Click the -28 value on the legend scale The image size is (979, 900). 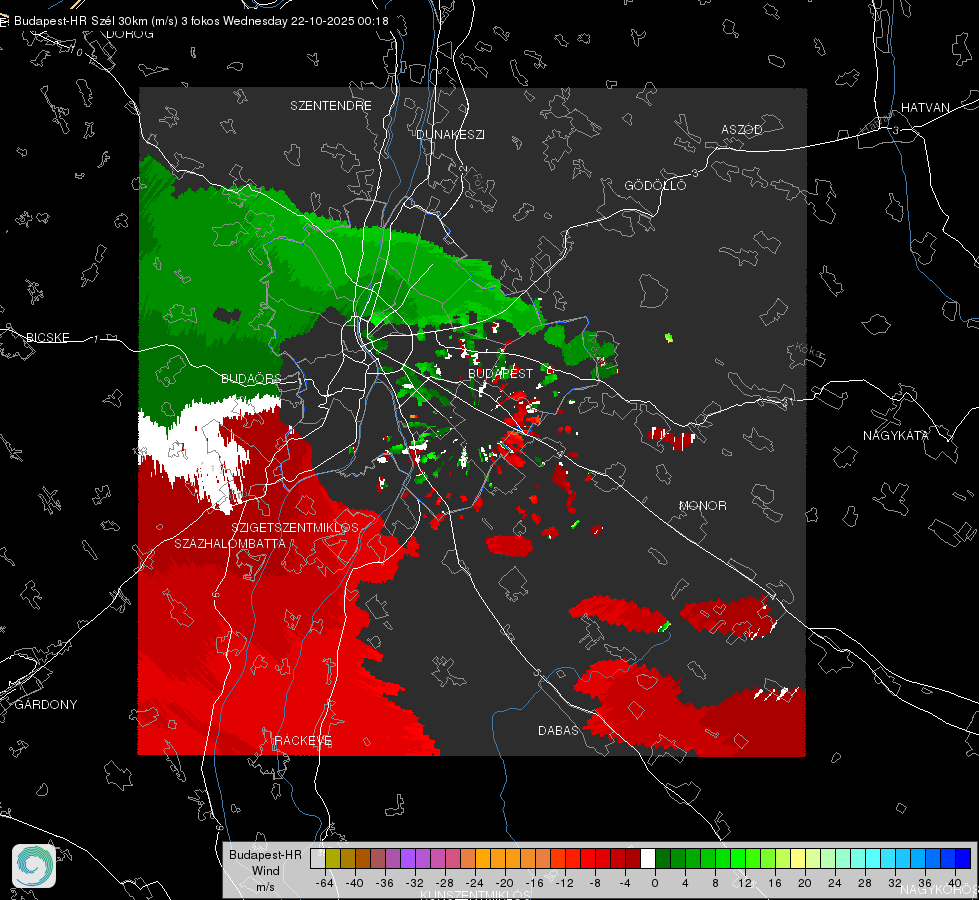tap(445, 883)
